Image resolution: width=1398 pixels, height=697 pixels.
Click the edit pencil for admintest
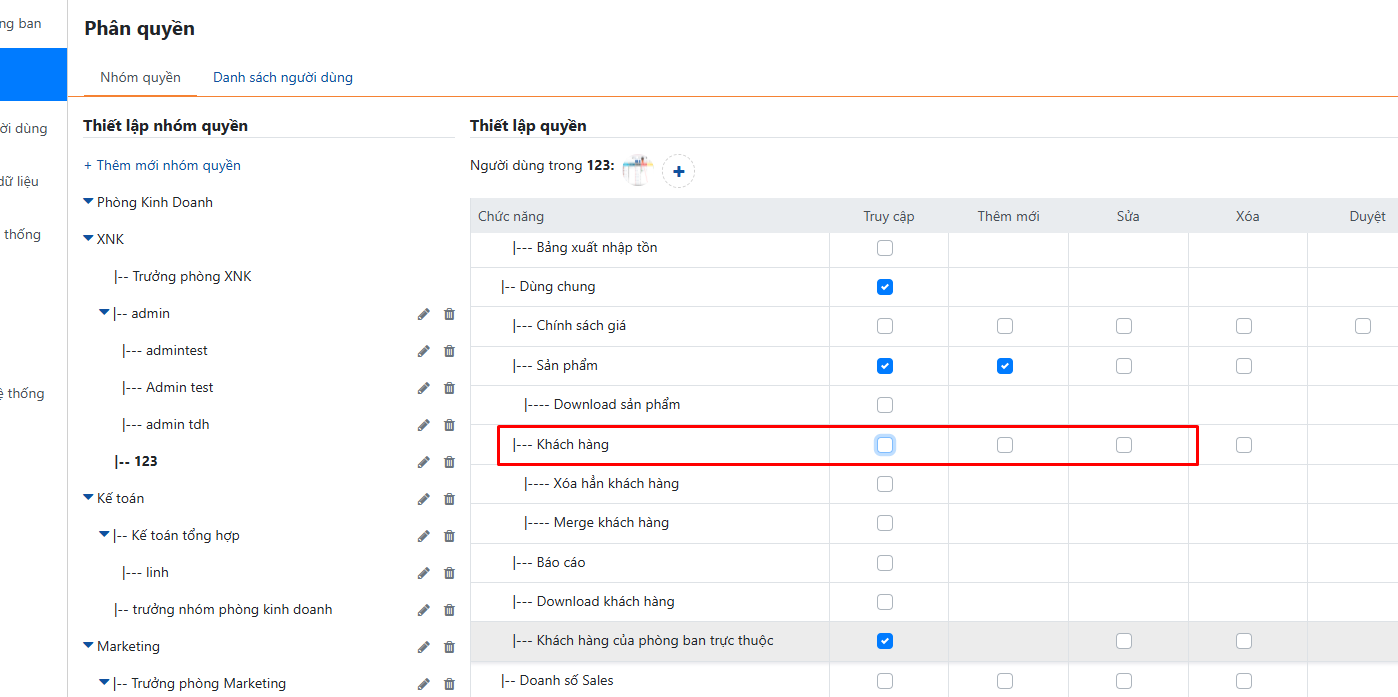point(424,351)
